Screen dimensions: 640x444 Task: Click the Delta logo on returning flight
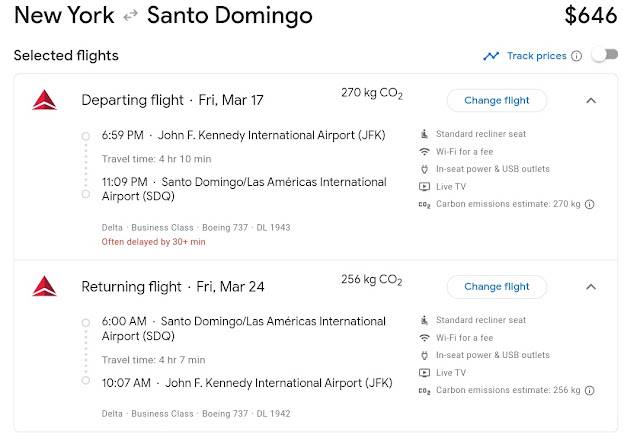[x=44, y=287]
